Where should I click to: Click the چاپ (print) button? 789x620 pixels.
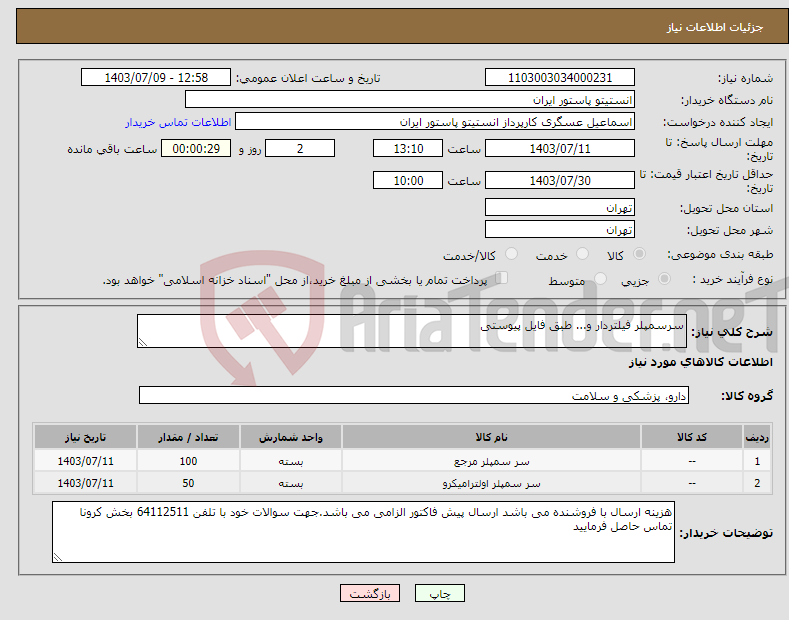click(439, 593)
